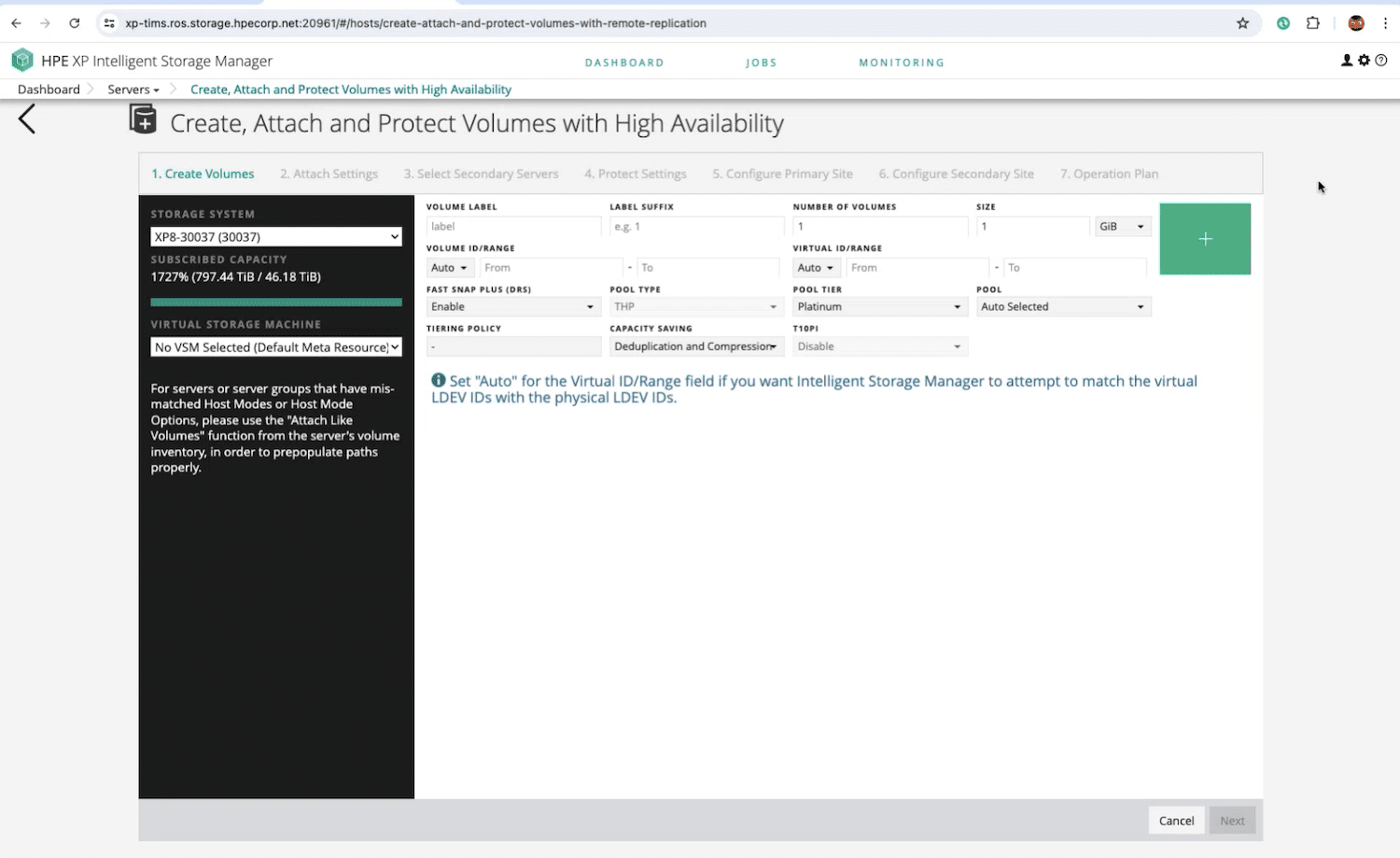Viewport: 1400px width, 858px height.
Task: Open the MONITORING menu
Action: tap(902, 63)
